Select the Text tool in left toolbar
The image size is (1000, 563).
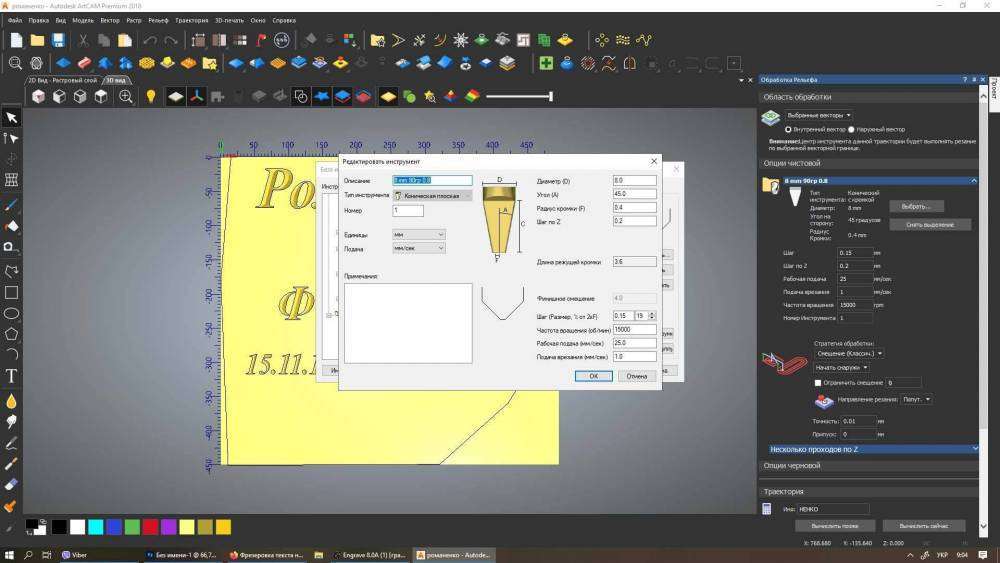point(12,376)
